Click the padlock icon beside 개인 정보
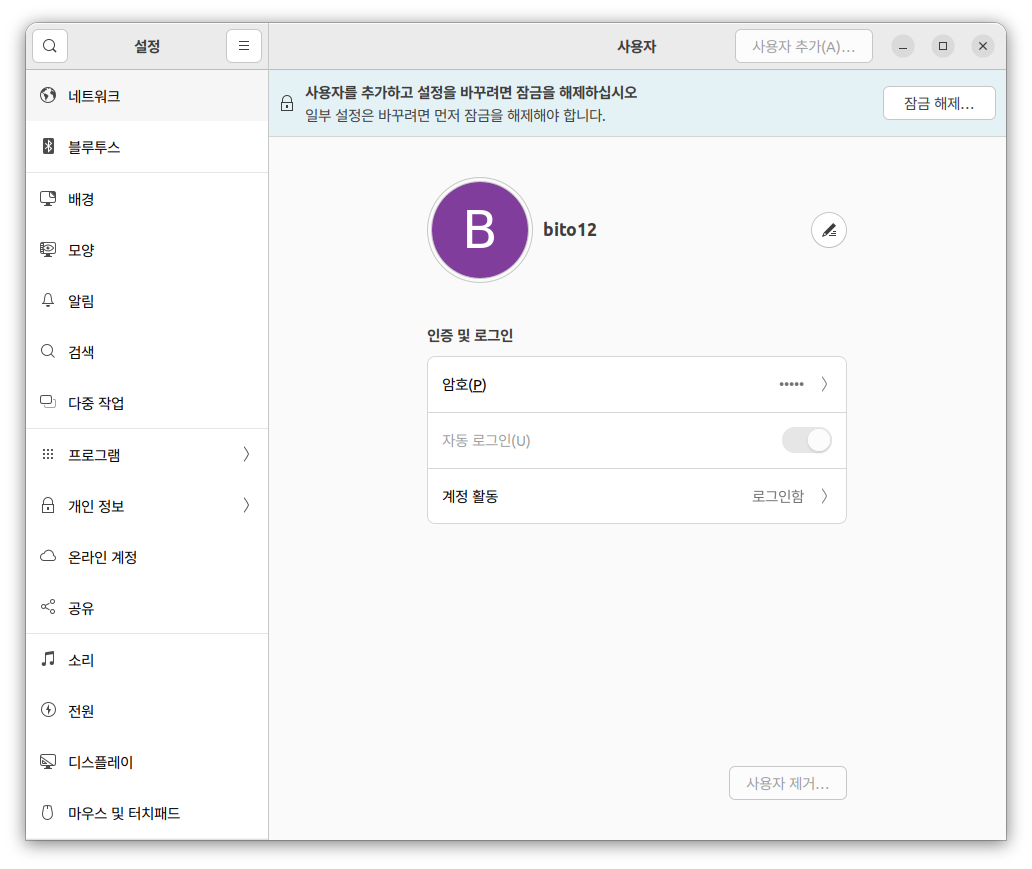Image resolution: width=1032 pixels, height=869 pixels. pyautogui.click(x=48, y=505)
